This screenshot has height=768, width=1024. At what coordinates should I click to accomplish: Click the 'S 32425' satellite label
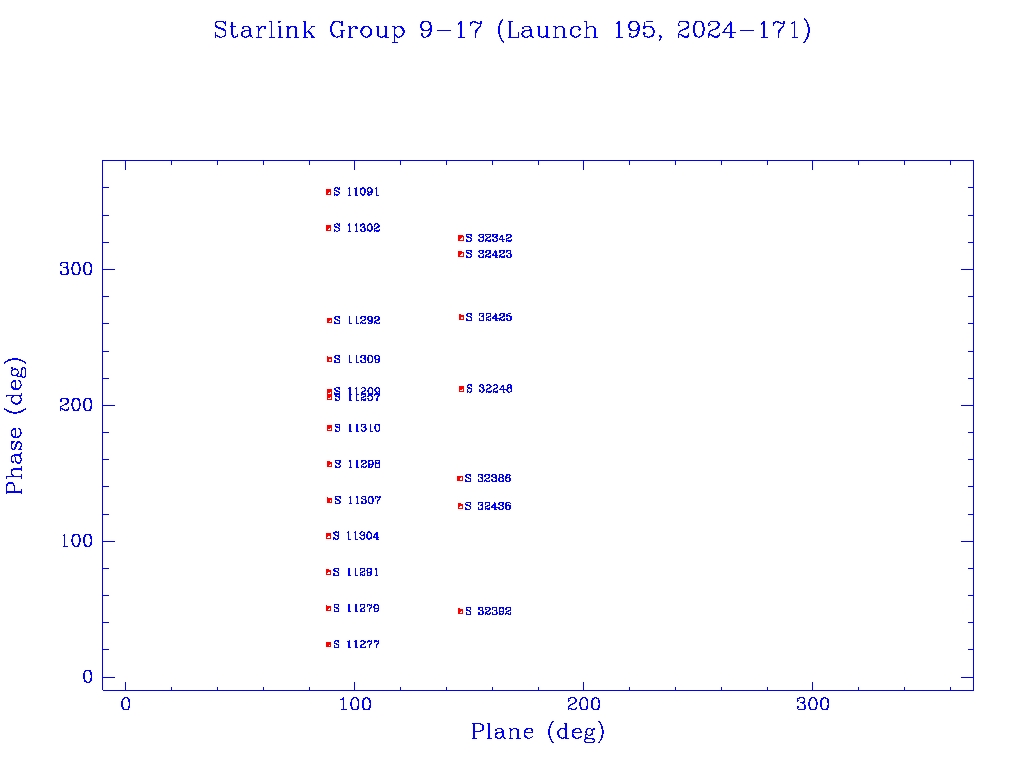pyautogui.click(x=488, y=317)
